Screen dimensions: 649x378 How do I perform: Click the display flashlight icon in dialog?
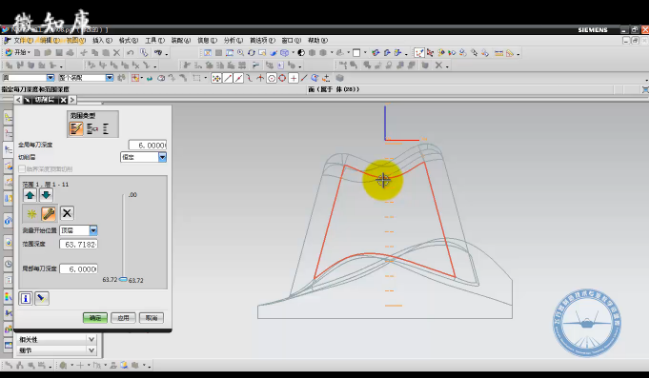(x=41, y=299)
